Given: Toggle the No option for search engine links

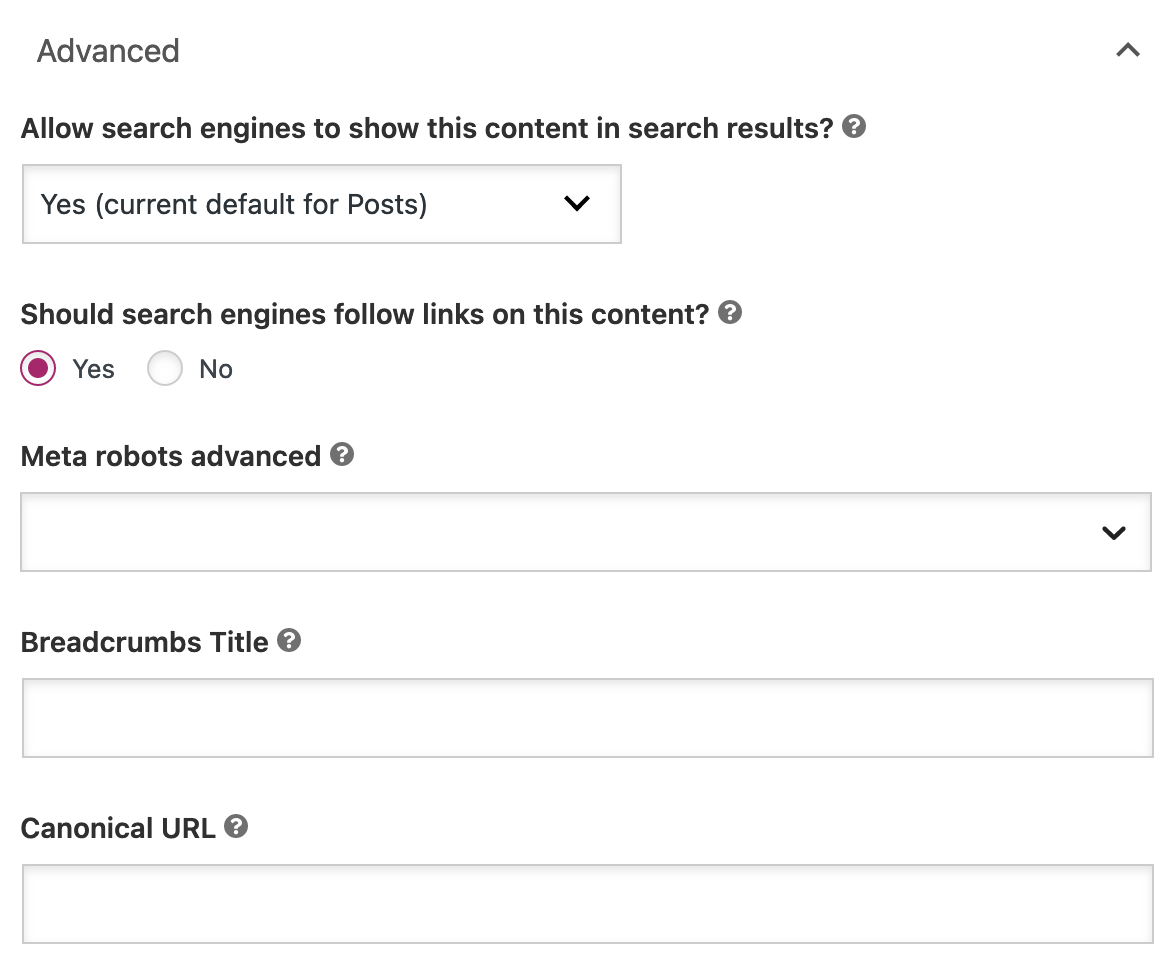Looking at the screenshot, I should tap(165, 368).
